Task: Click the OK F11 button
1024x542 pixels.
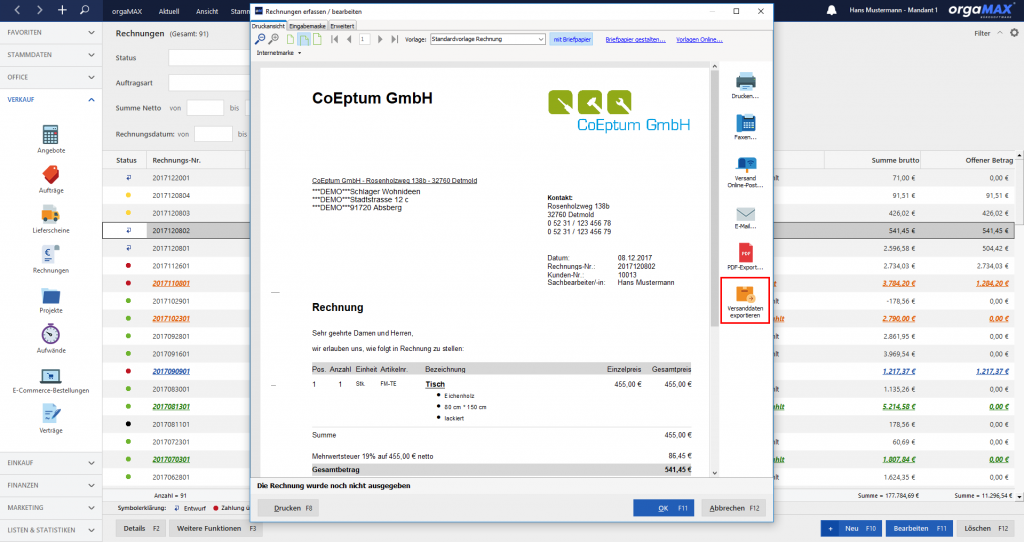Action: (x=664, y=508)
